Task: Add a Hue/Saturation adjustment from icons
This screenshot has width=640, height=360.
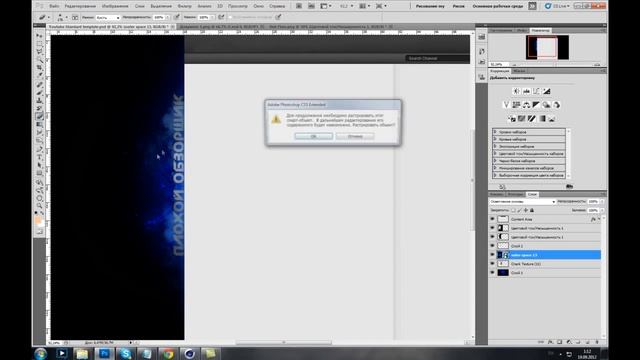Action: (x=516, y=105)
